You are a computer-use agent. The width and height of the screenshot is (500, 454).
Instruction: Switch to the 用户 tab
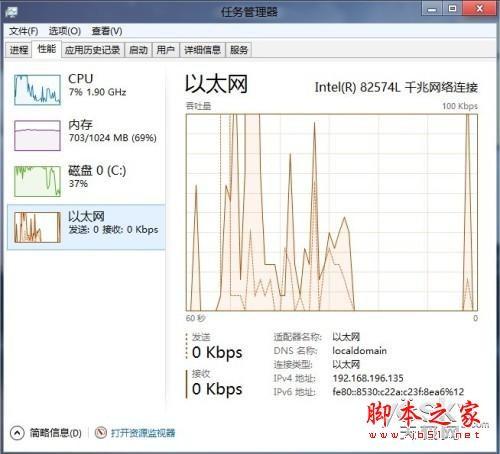(166, 50)
